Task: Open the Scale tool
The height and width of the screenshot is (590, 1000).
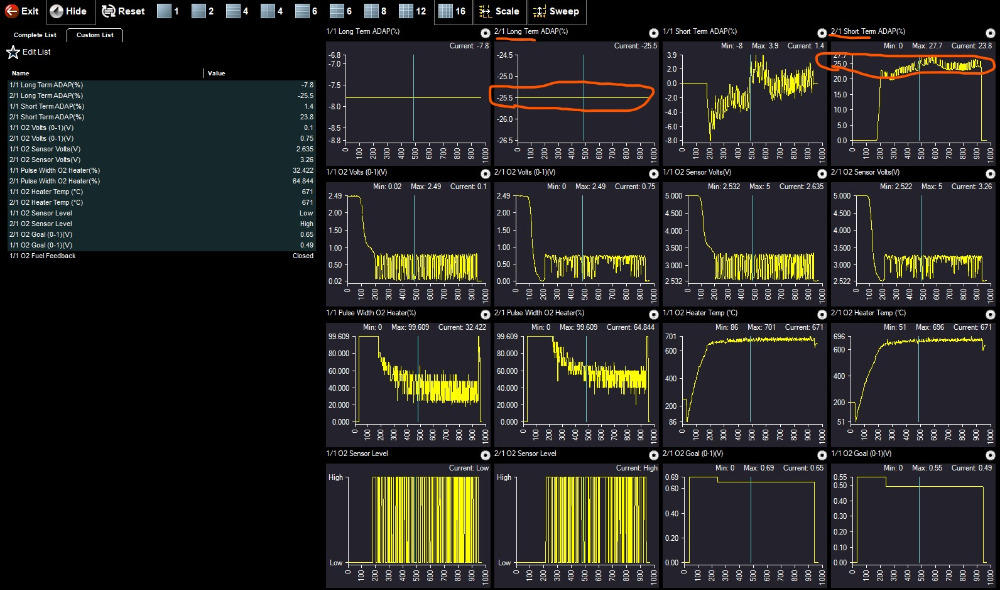Action: (x=499, y=11)
